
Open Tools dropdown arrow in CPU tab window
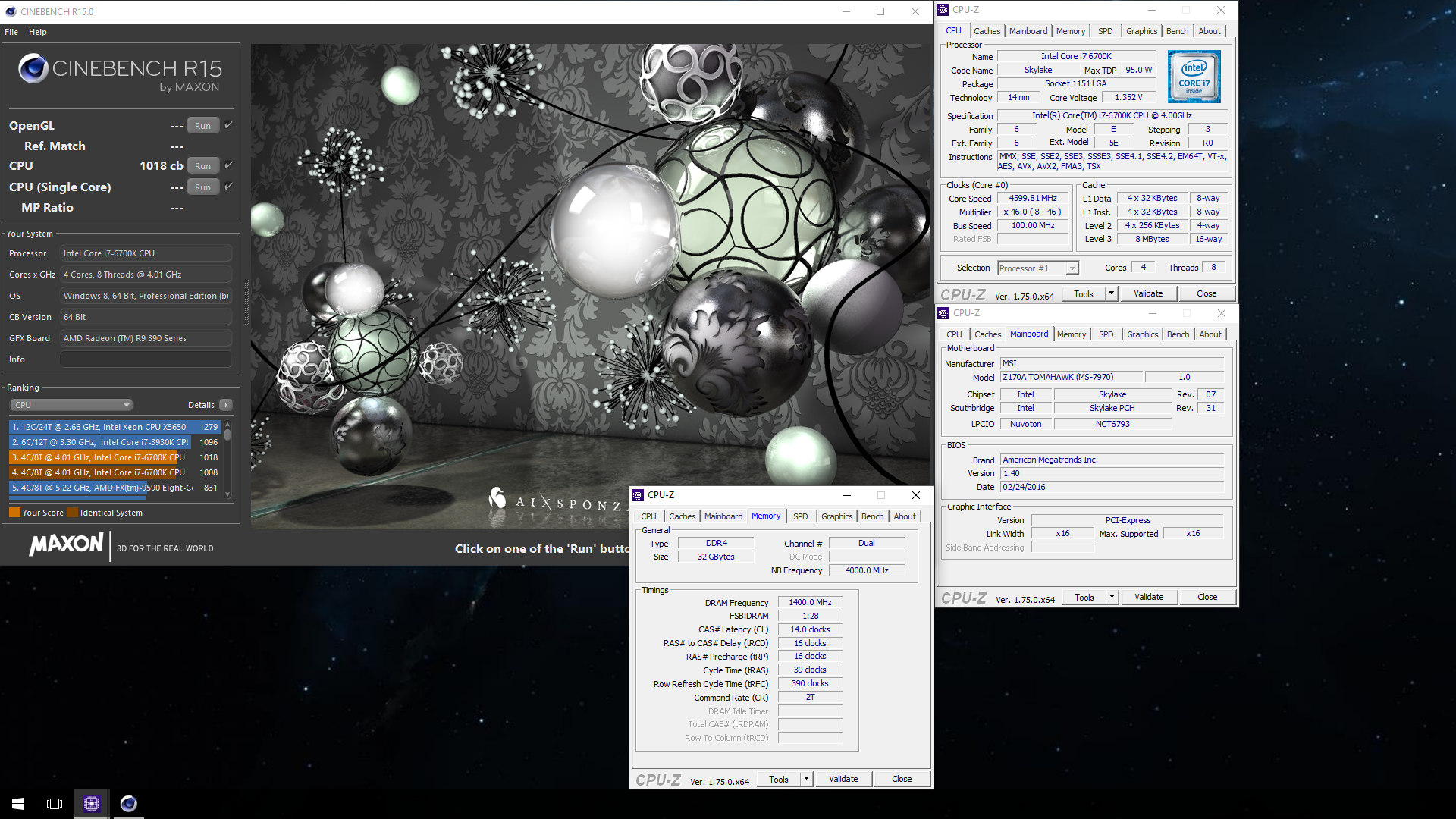coord(1111,293)
